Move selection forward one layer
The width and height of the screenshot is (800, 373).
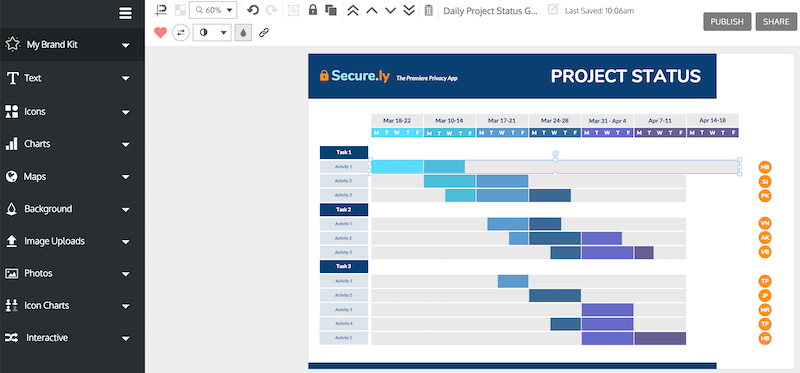(x=371, y=10)
